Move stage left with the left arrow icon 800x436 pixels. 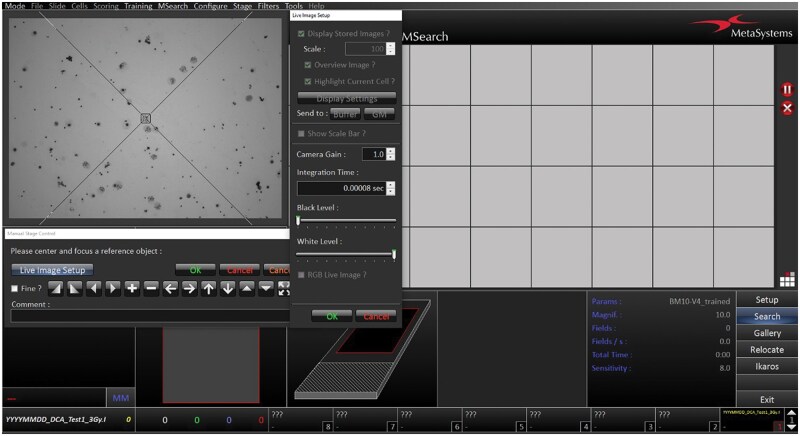coord(170,289)
